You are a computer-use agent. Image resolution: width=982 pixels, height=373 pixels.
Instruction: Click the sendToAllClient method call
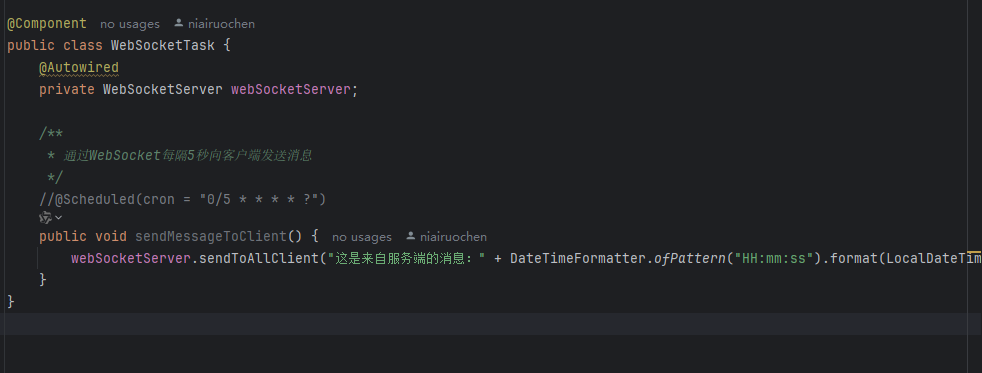(259, 258)
